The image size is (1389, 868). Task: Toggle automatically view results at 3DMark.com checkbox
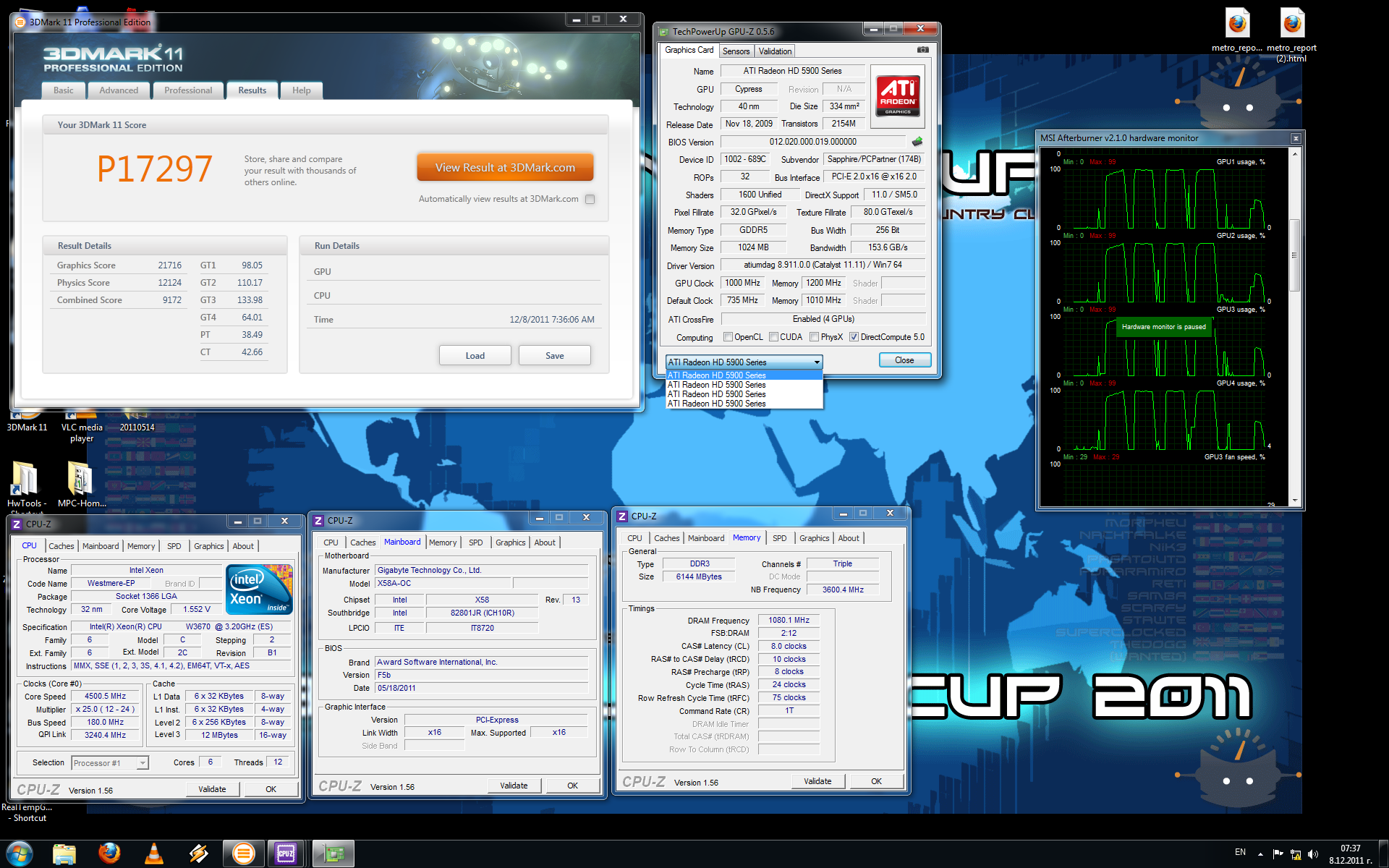pos(590,199)
